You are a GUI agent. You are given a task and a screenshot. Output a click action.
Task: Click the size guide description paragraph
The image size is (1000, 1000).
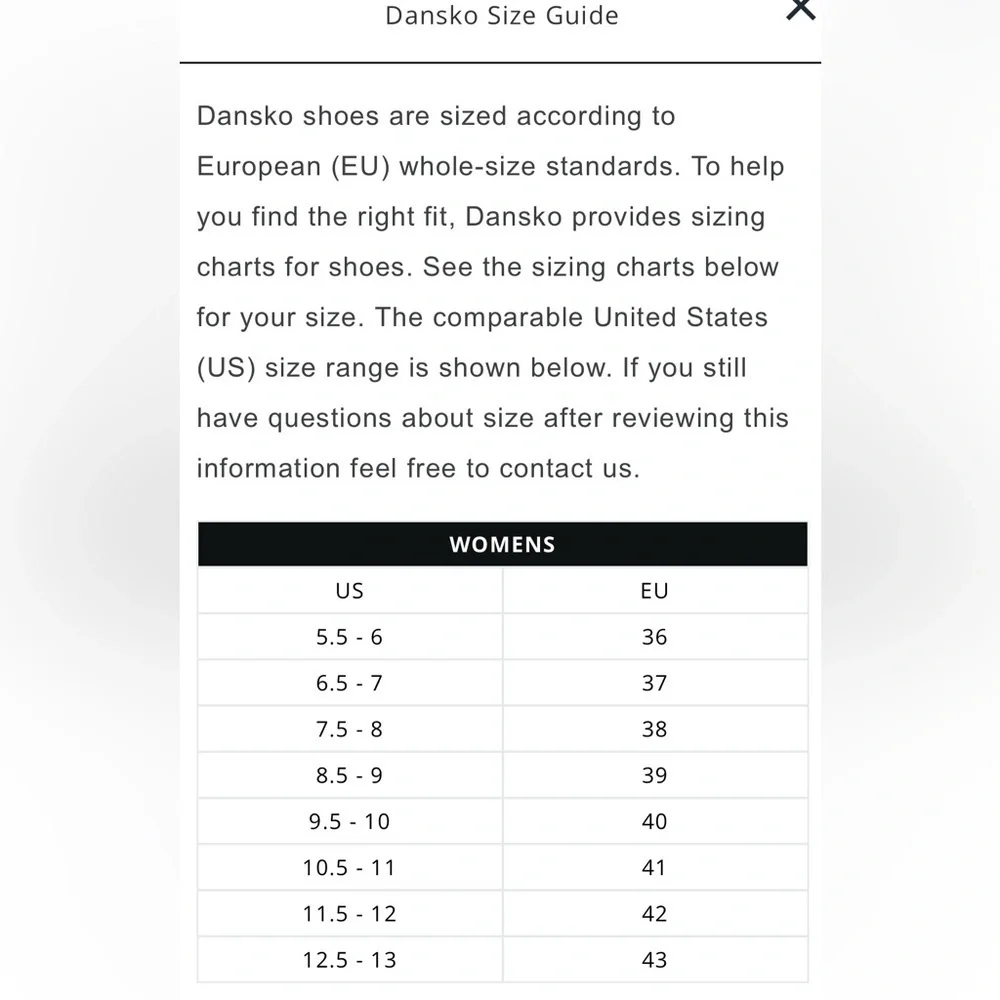(x=492, y=292)
